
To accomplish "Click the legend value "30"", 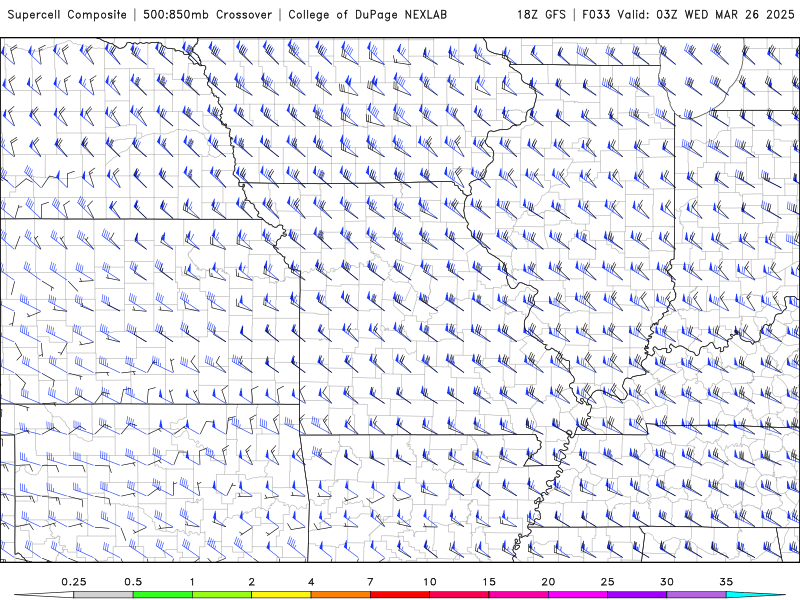I will (x=666, y=582).
